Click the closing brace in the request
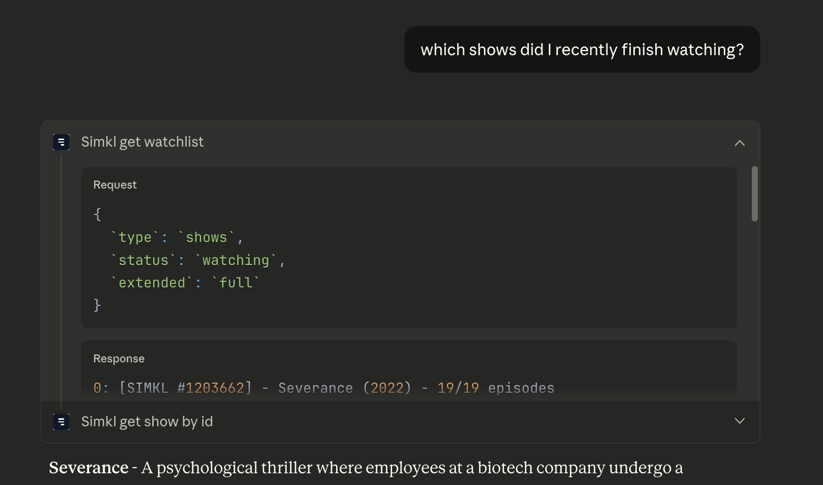This screenshot has height=485, width=823. tap(97, 305)
